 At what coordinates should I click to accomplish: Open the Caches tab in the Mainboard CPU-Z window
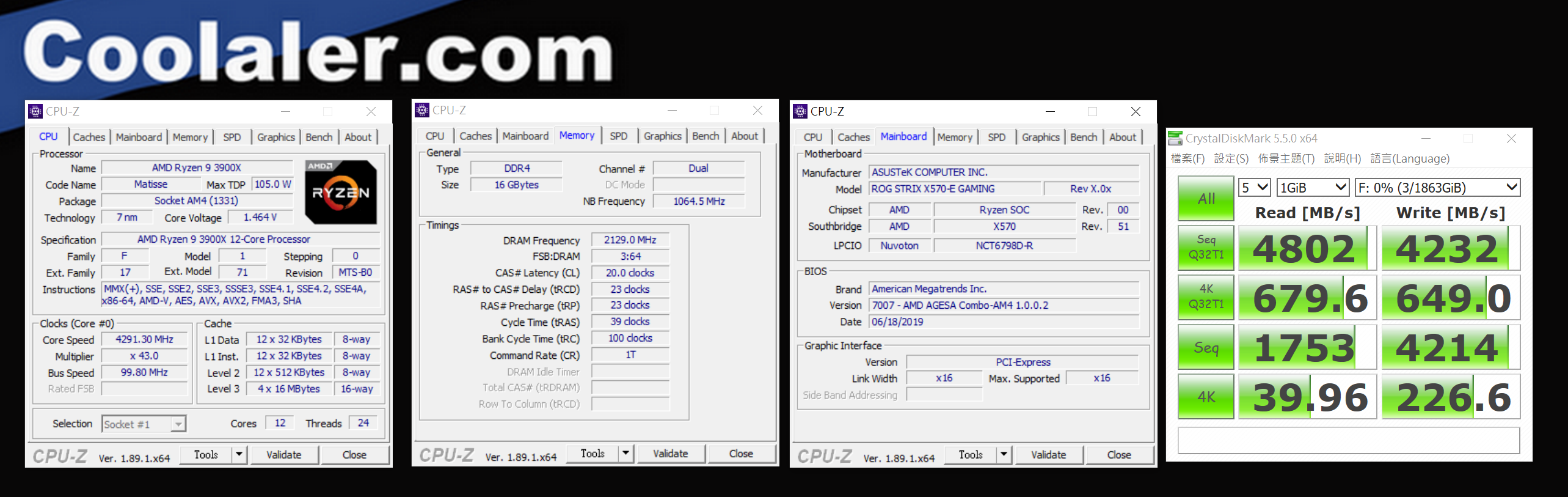pos(853,137)
